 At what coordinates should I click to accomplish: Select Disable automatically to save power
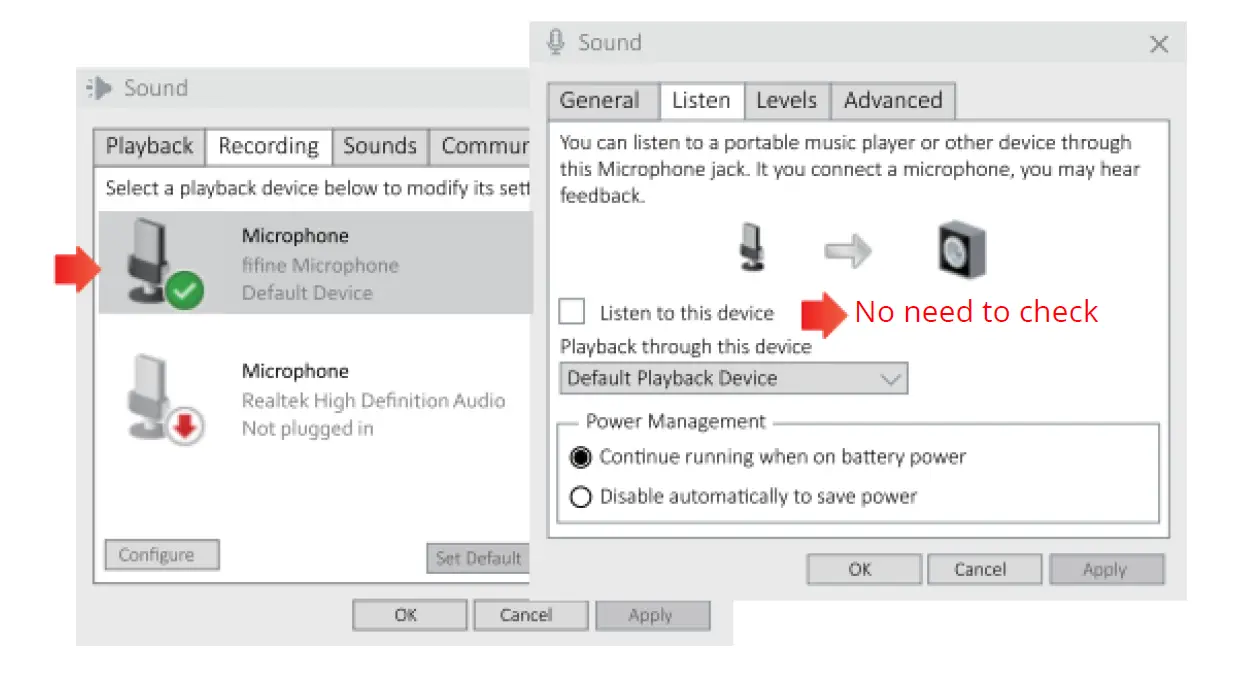click(x=581, y=495)
